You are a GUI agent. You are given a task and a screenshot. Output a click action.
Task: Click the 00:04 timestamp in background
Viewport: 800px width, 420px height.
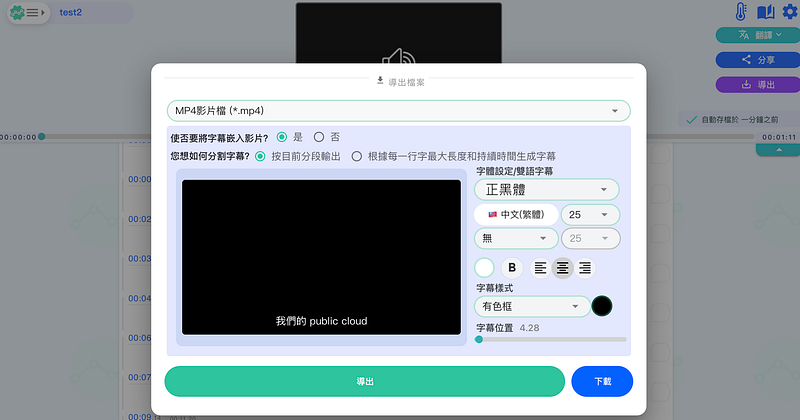pos(139,298)
